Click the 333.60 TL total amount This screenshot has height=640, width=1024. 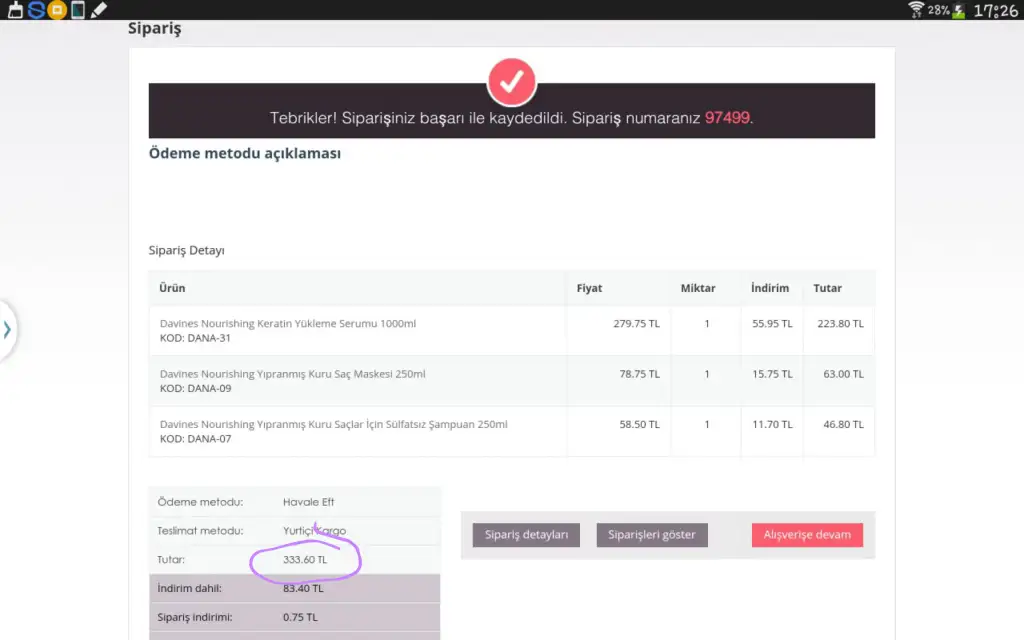click(305, 559)
